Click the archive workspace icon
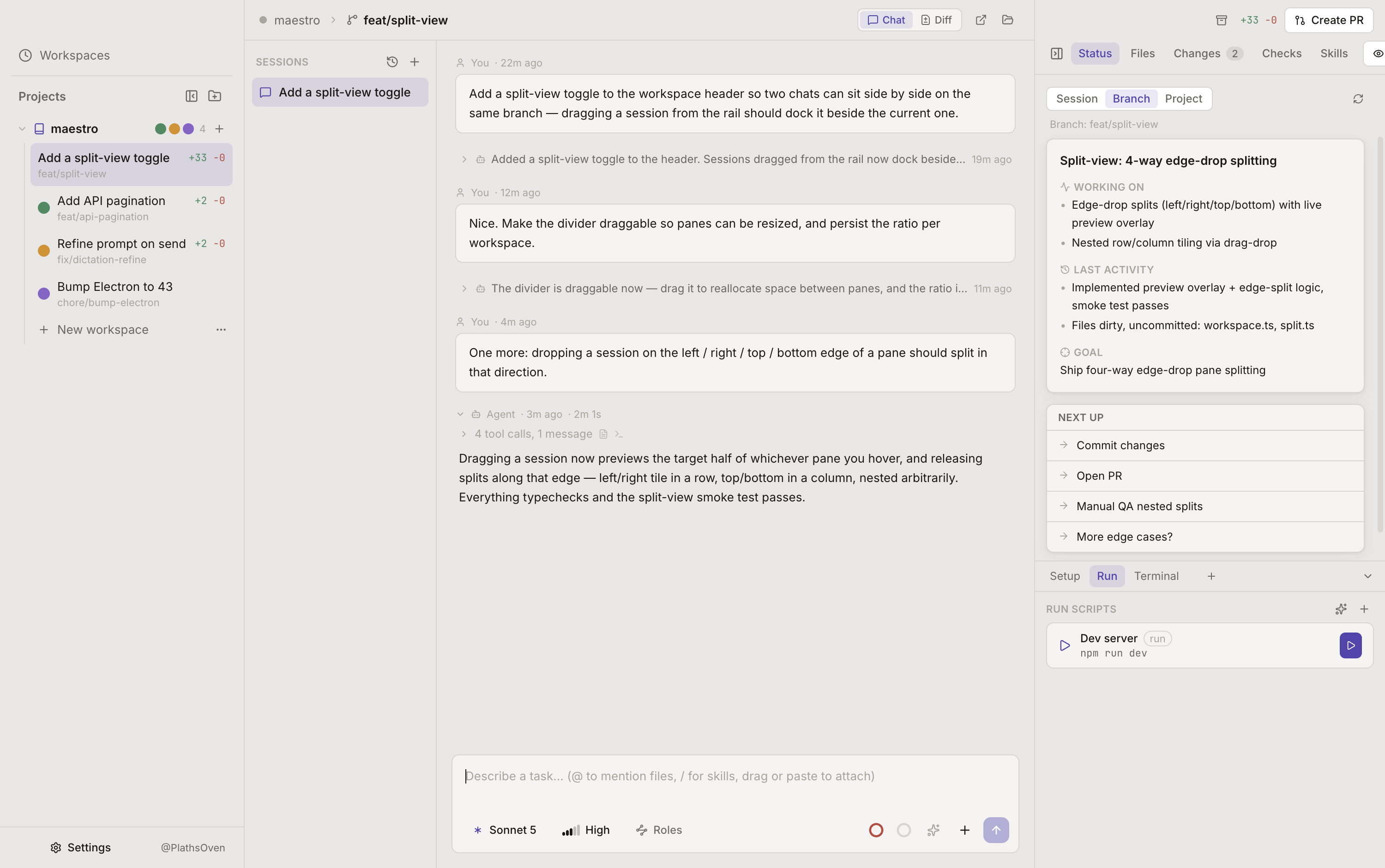Viewport: 1385px width, 868px height. click(1222, 20)
